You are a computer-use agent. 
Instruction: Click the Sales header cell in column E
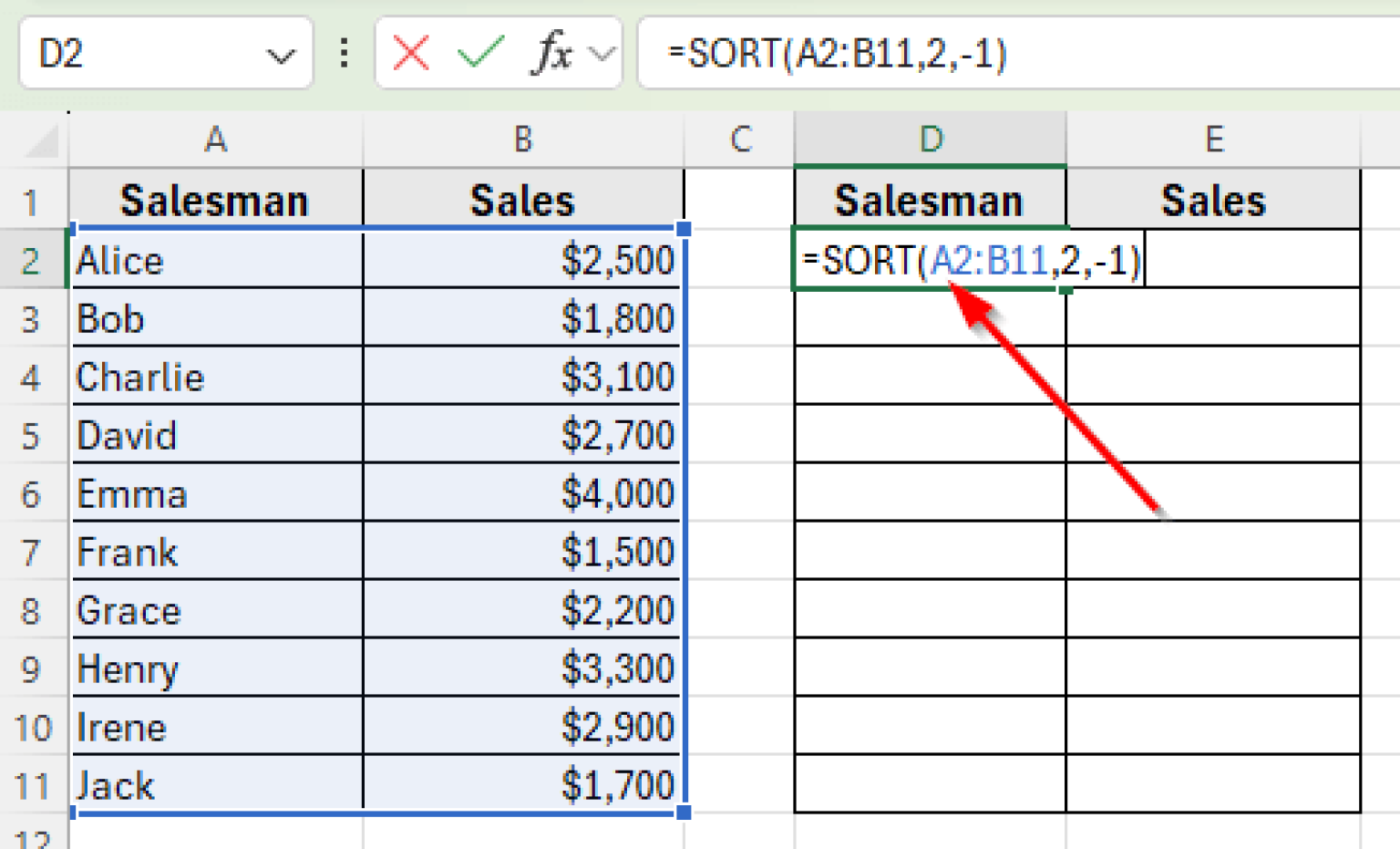tap(1213, 199)
